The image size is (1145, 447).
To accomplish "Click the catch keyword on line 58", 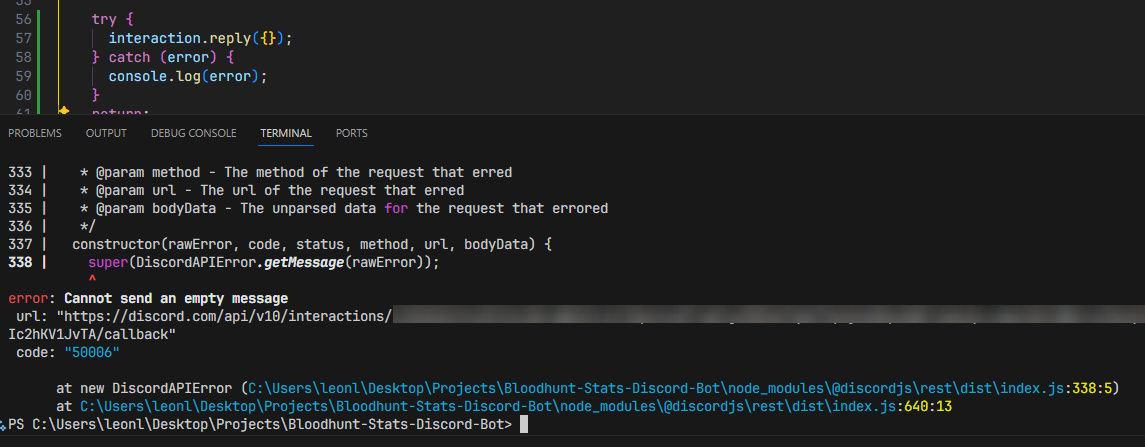I will click(129, 57).
